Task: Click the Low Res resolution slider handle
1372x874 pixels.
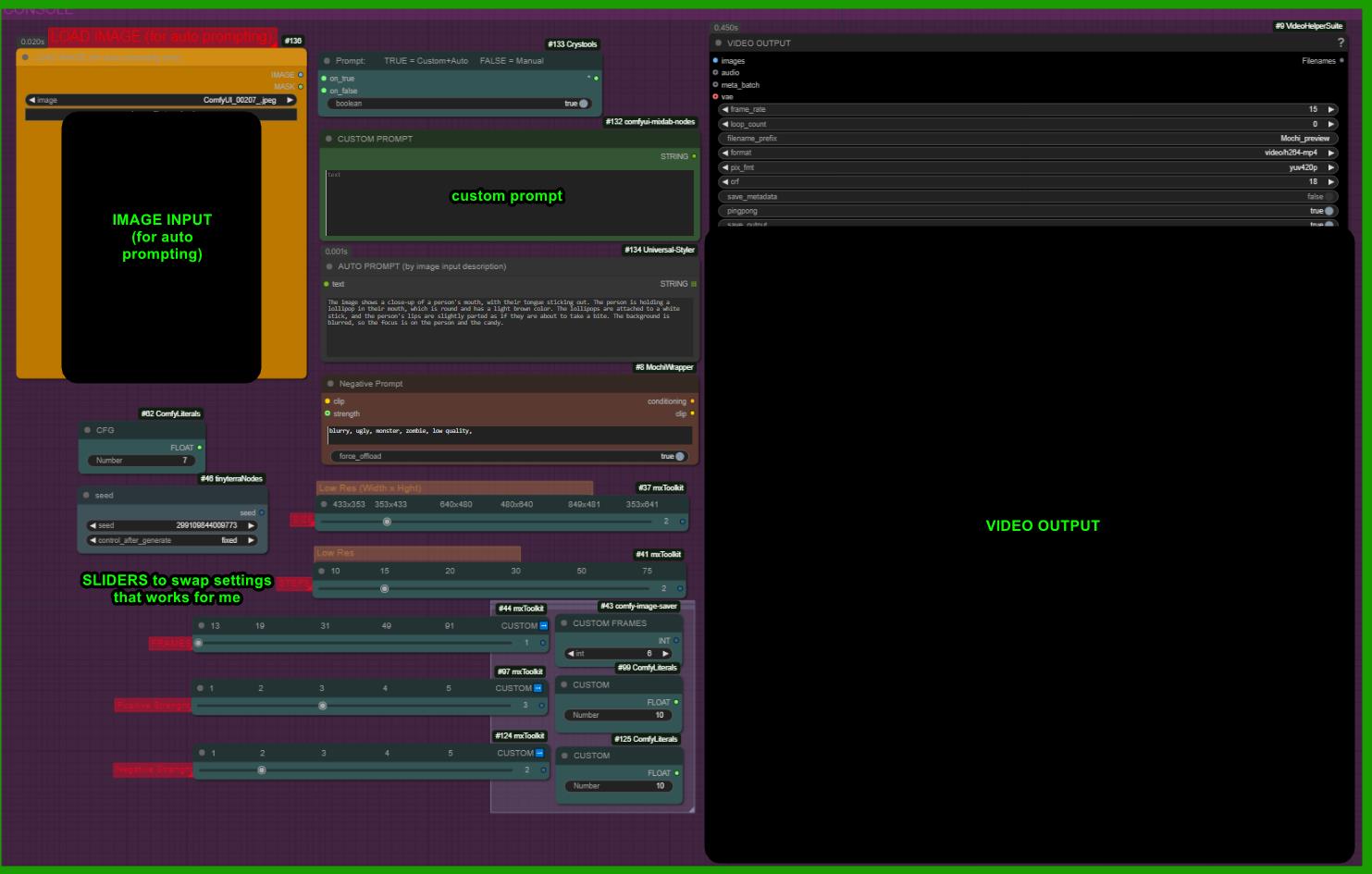Action: pos(387,523)
